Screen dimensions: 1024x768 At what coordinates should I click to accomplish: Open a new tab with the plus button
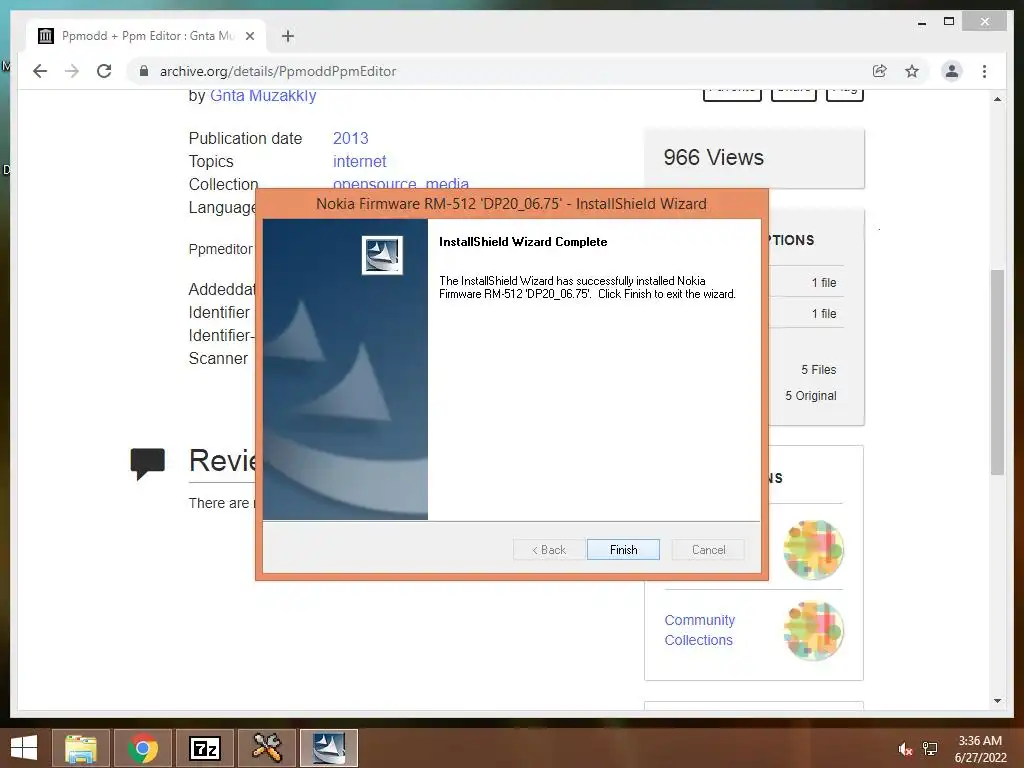[288, 36]
